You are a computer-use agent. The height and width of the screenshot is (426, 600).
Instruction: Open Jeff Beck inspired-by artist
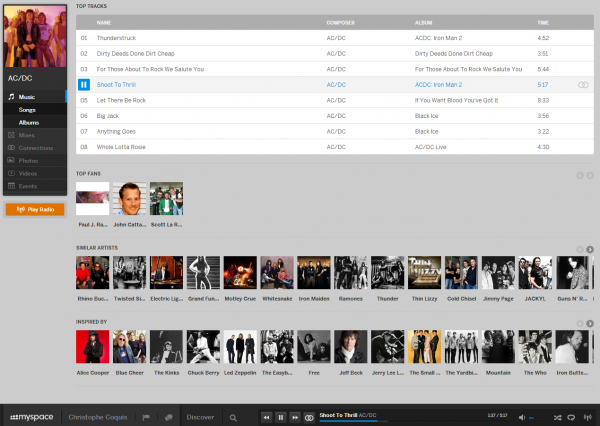351,347
